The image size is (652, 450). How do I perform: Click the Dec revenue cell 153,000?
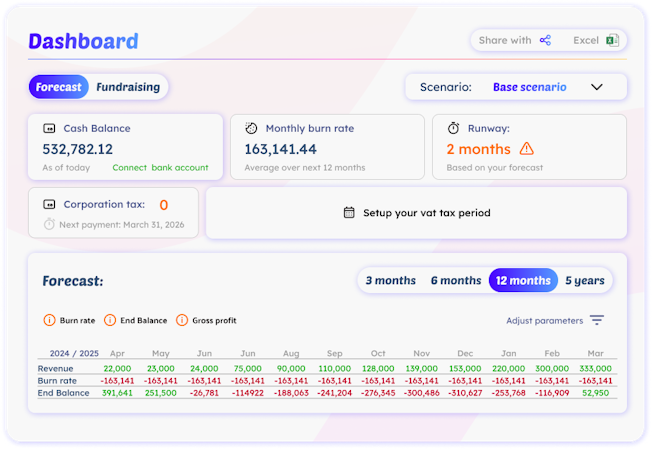point(465,368)
